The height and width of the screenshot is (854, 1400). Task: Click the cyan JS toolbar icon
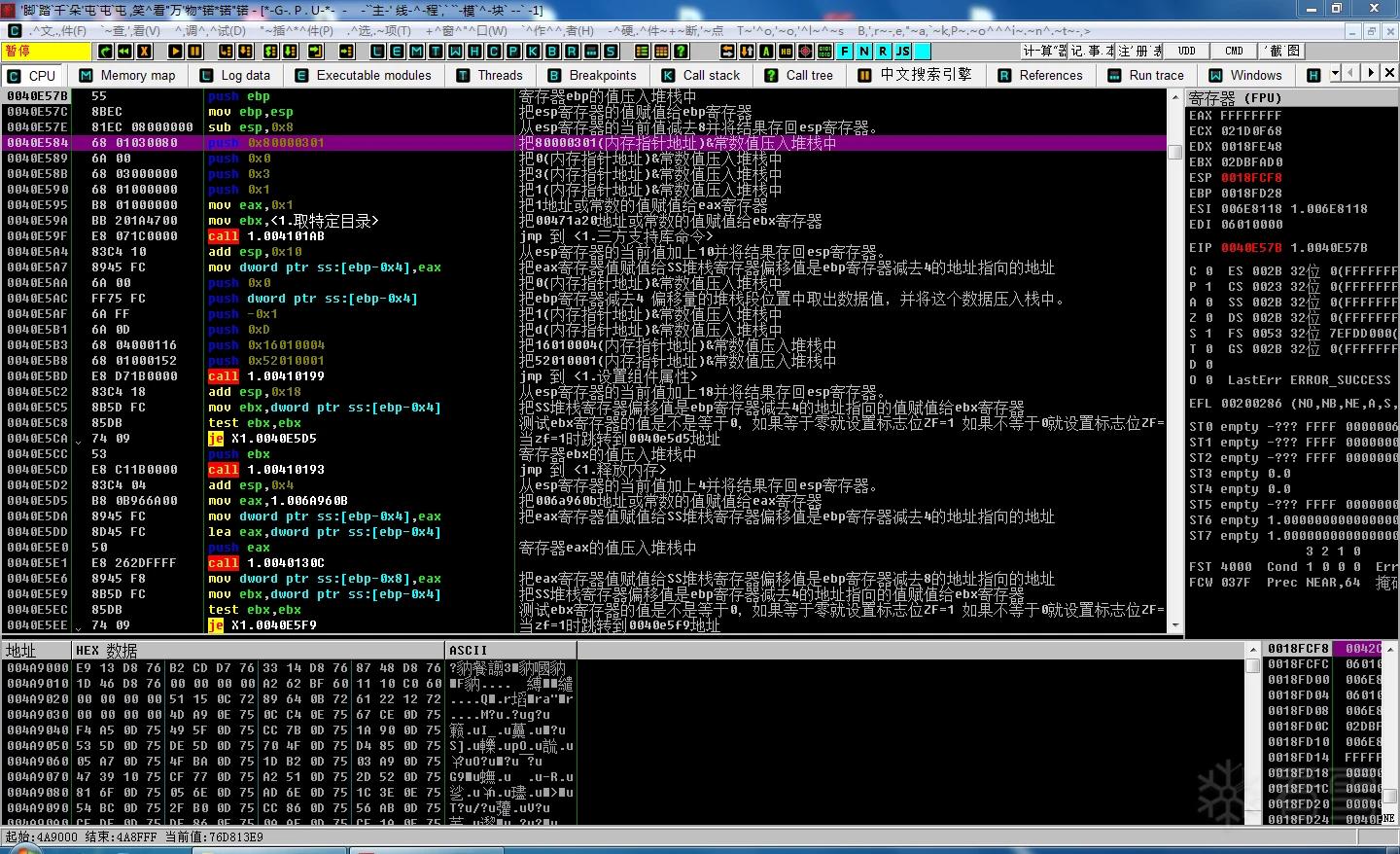[x=903, y=51]
